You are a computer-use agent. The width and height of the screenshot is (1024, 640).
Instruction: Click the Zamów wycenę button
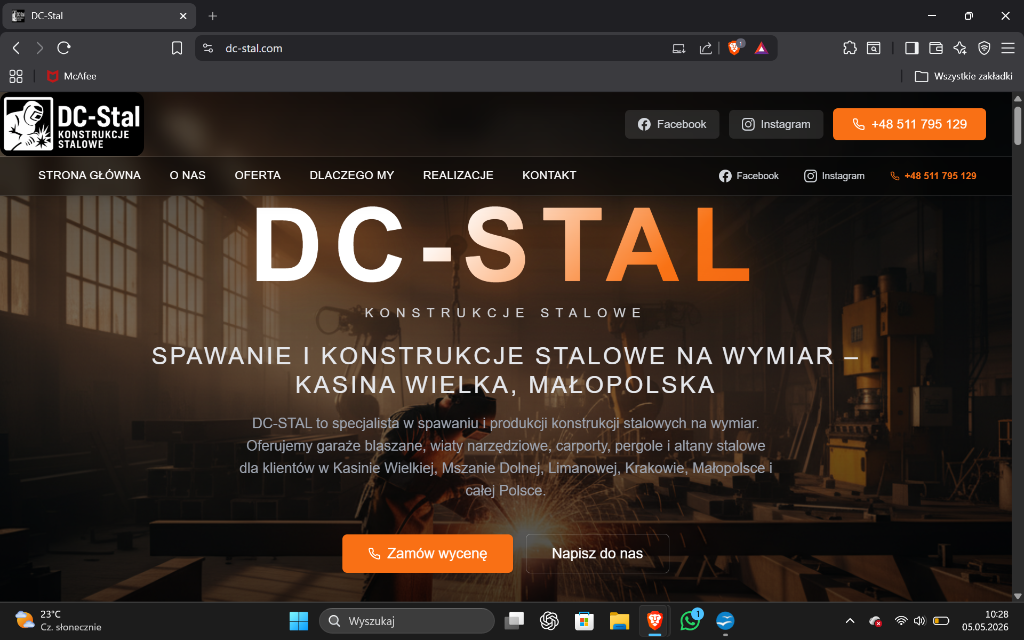(x=428, y=553)
